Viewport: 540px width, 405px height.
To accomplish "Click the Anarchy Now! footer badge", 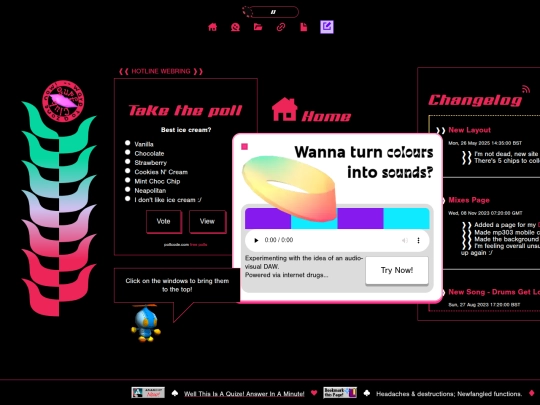I will point(148,393).
